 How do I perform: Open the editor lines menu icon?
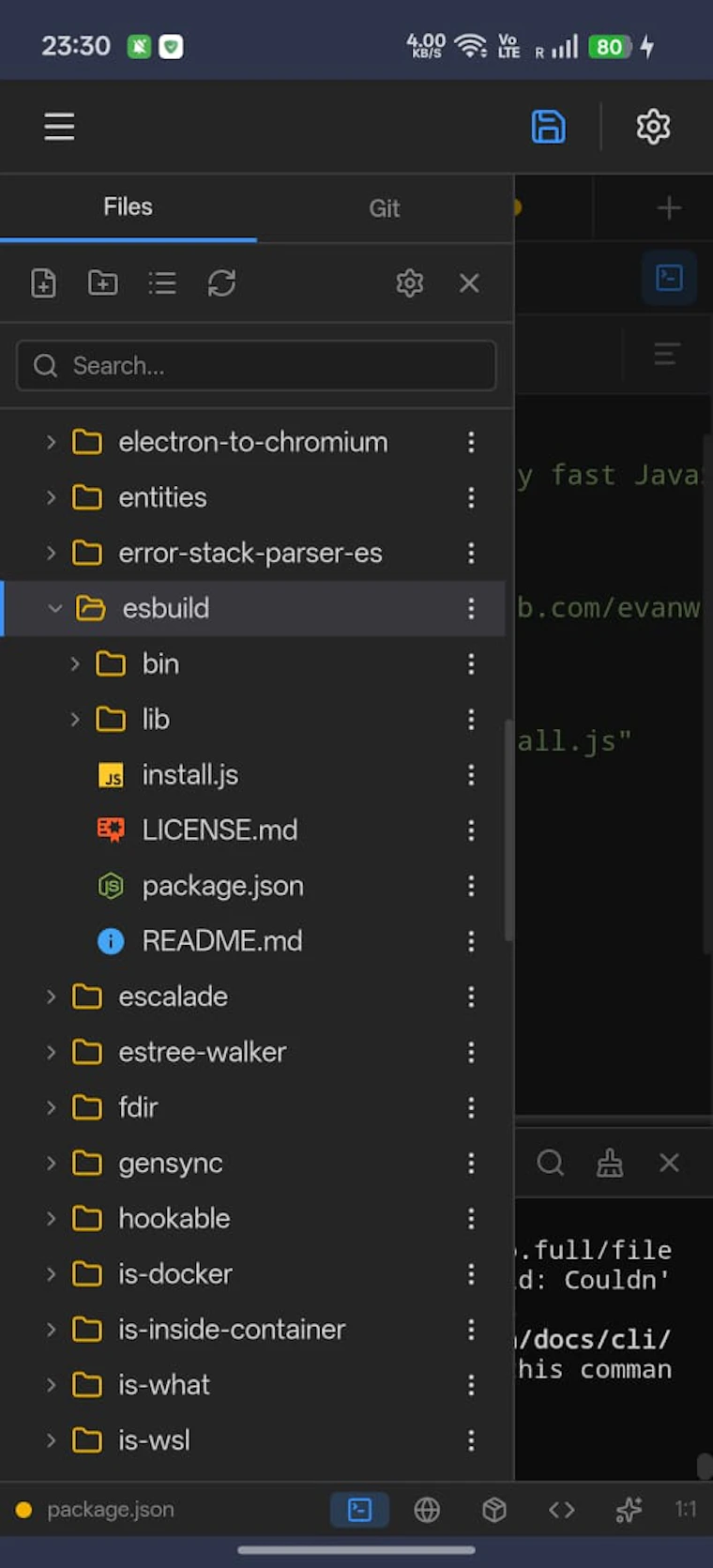click(x=667, y=354)
